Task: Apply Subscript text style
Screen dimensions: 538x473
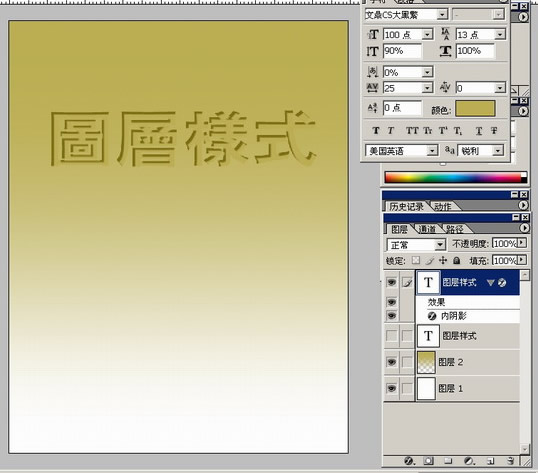Action: (458, 131)
